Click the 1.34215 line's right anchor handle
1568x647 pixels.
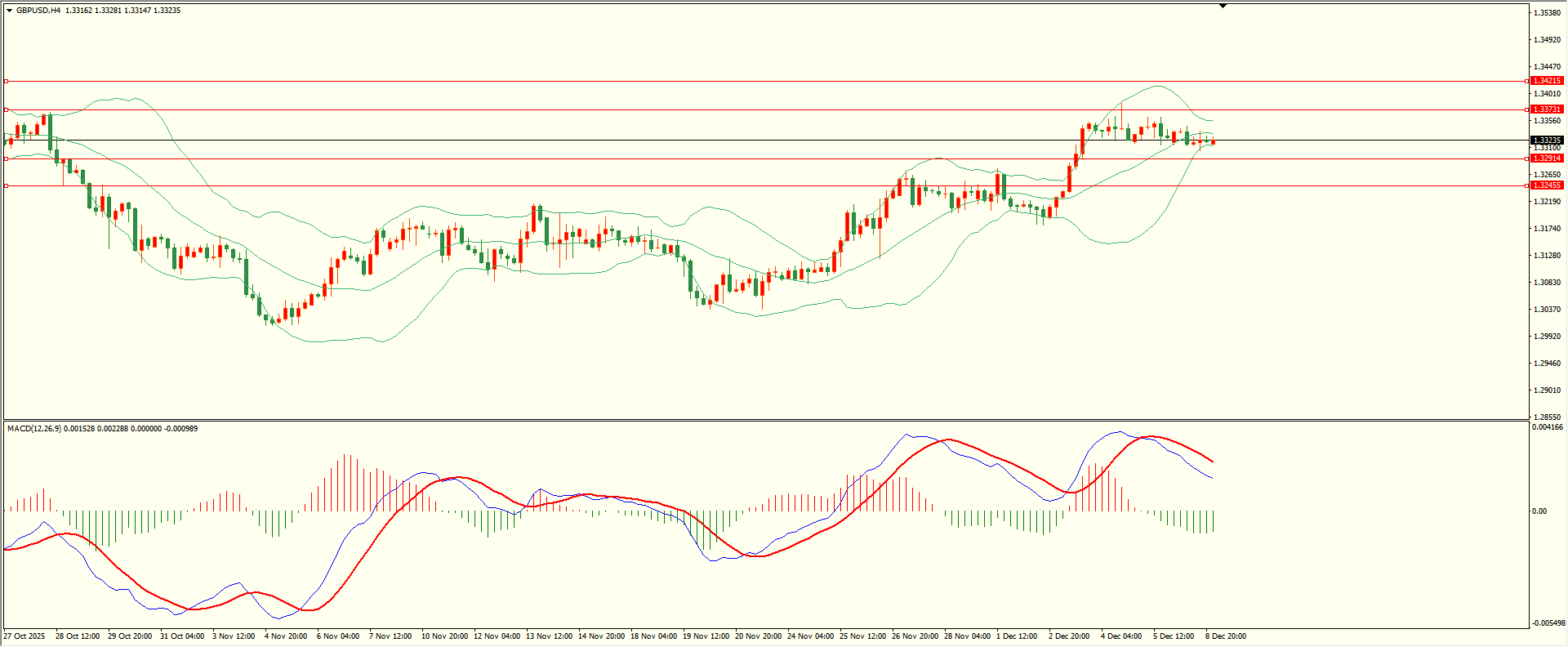(x=1527, y=81)
